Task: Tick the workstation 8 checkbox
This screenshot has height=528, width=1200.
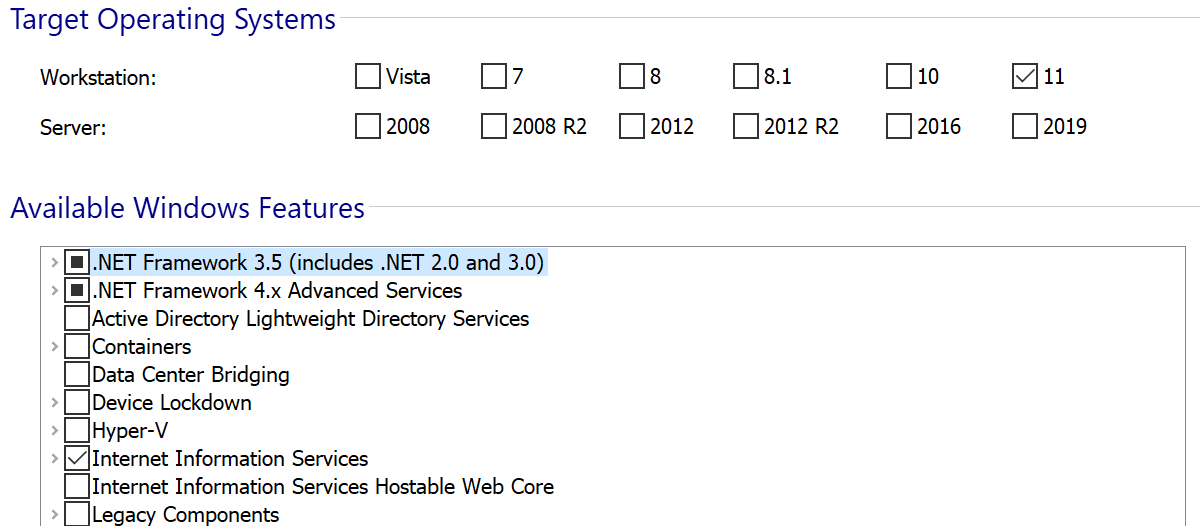Action: [632, 76]
